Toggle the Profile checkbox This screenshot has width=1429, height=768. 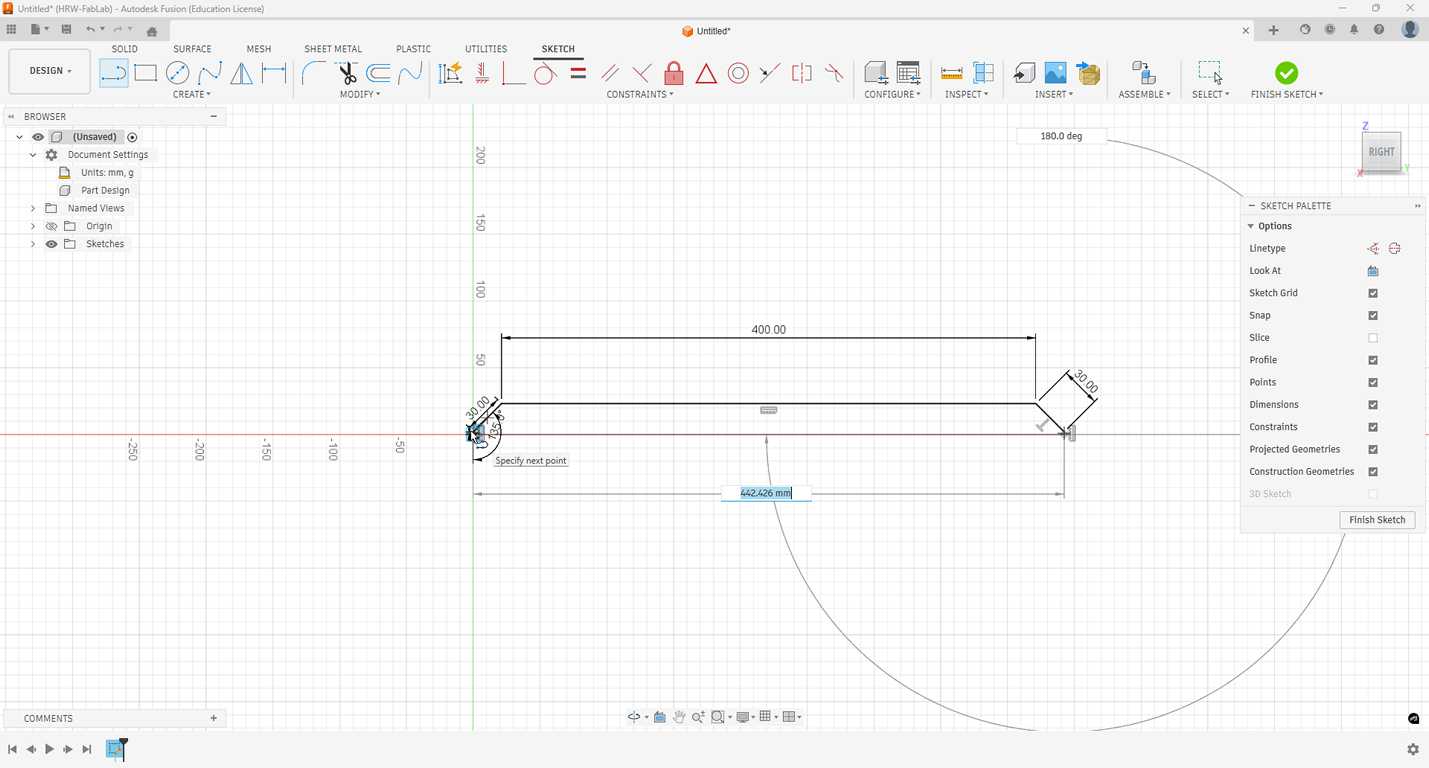click(x=1373, y=360)
